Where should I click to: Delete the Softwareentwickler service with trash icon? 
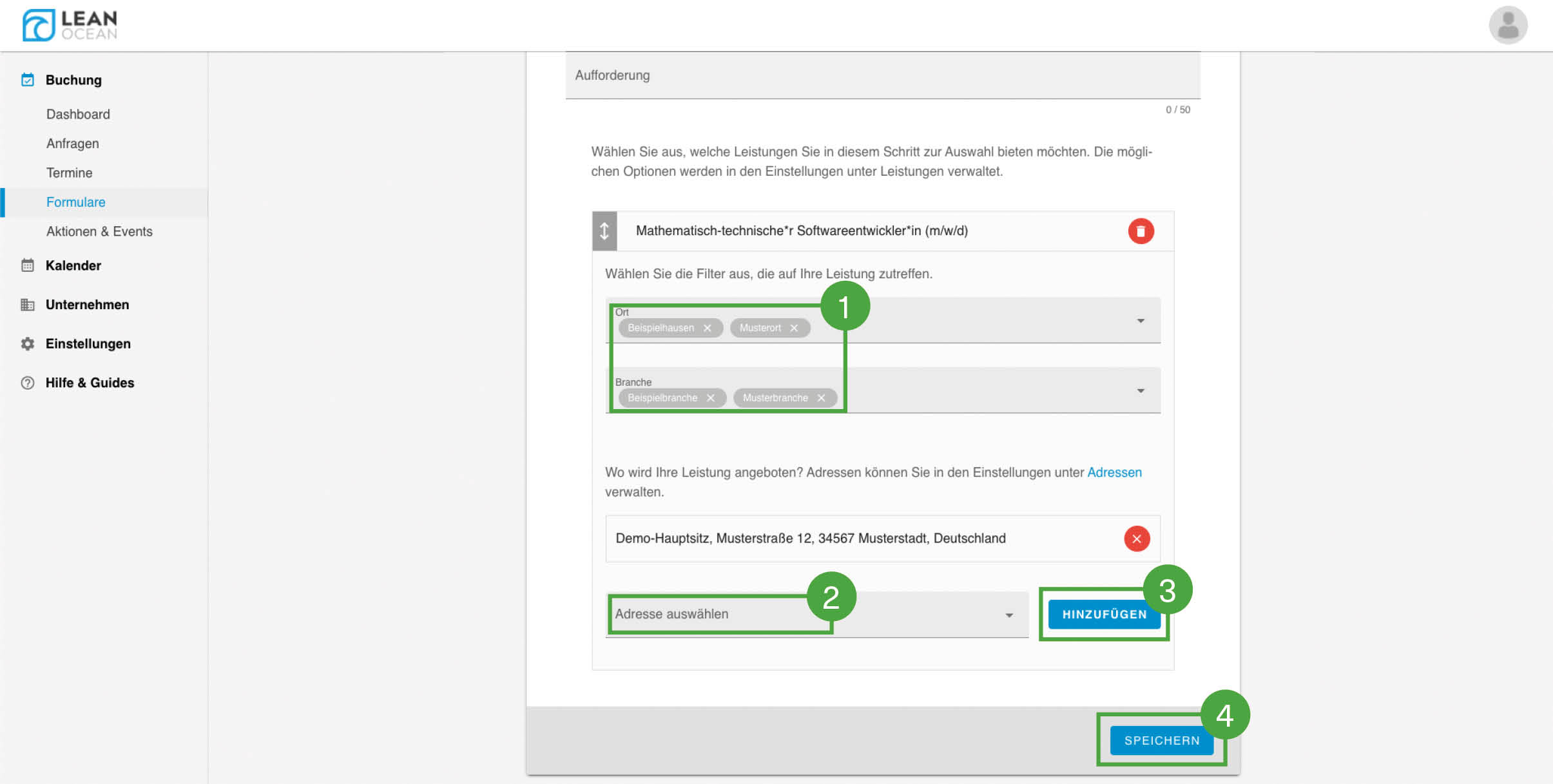pos(1140,231)
